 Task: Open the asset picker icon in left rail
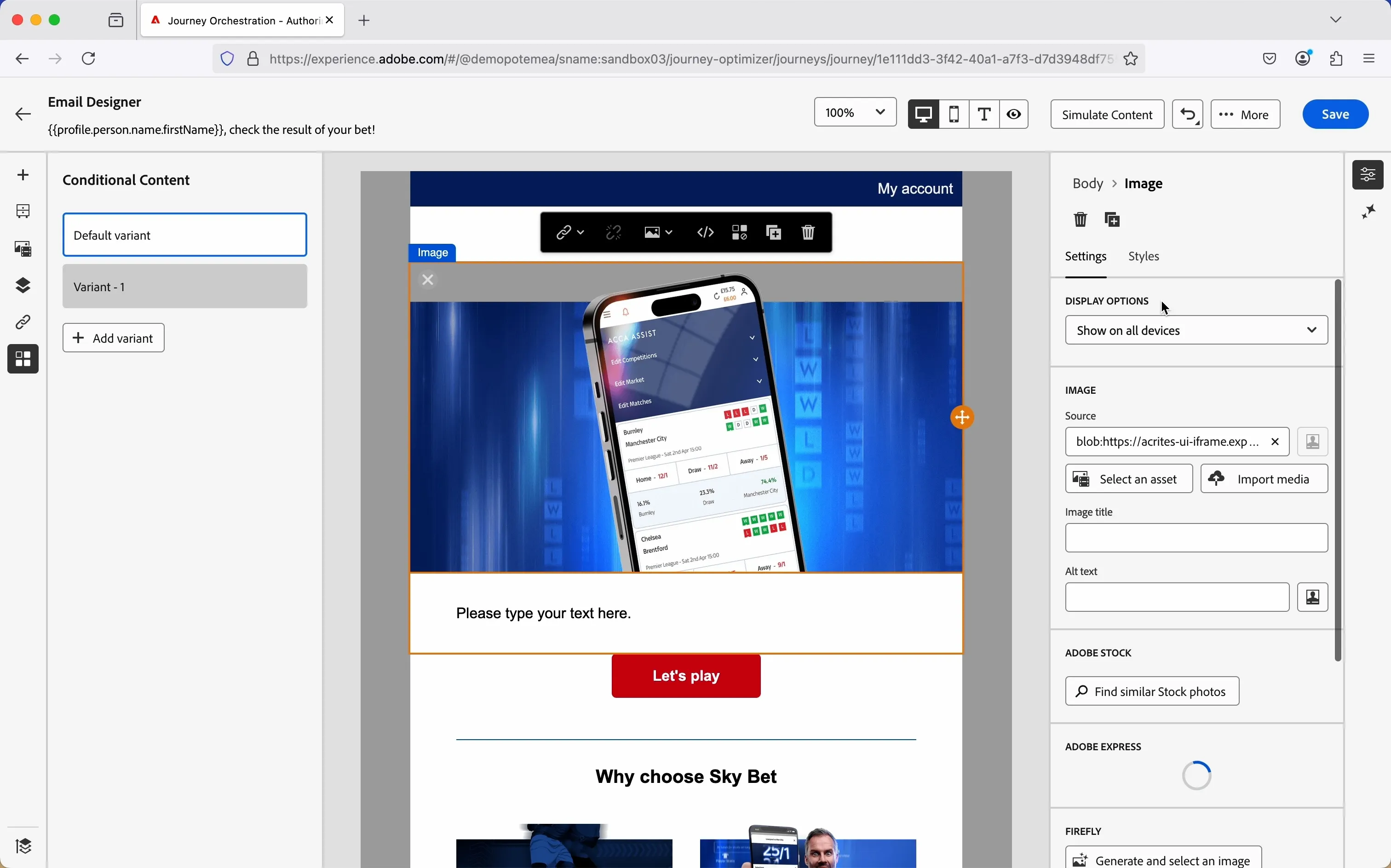pos(23,248)
